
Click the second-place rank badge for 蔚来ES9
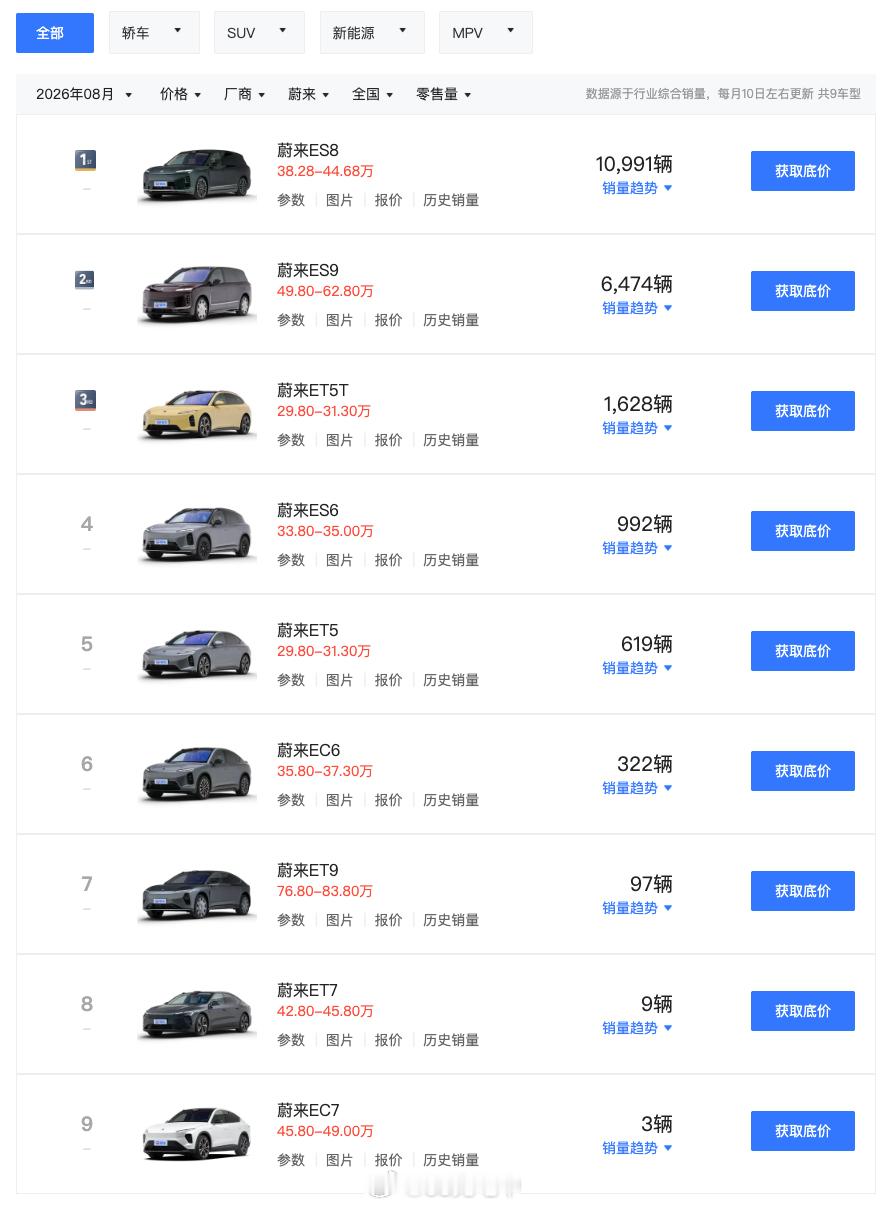point(86,280)
